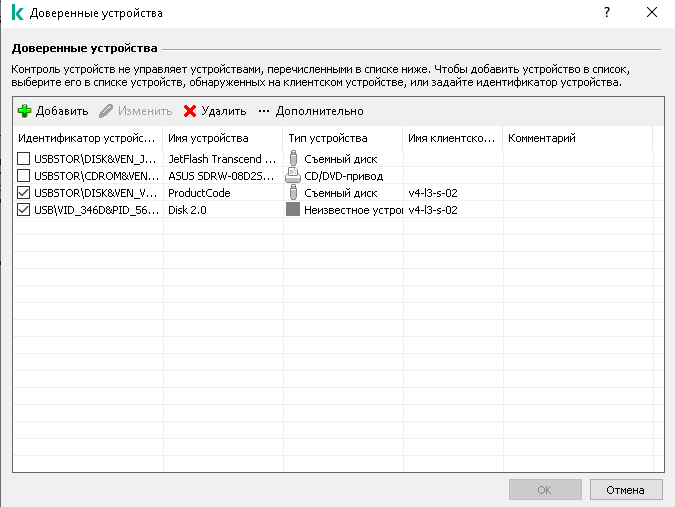Click the removable disk icon in the ProductCode row

point(293,192)
